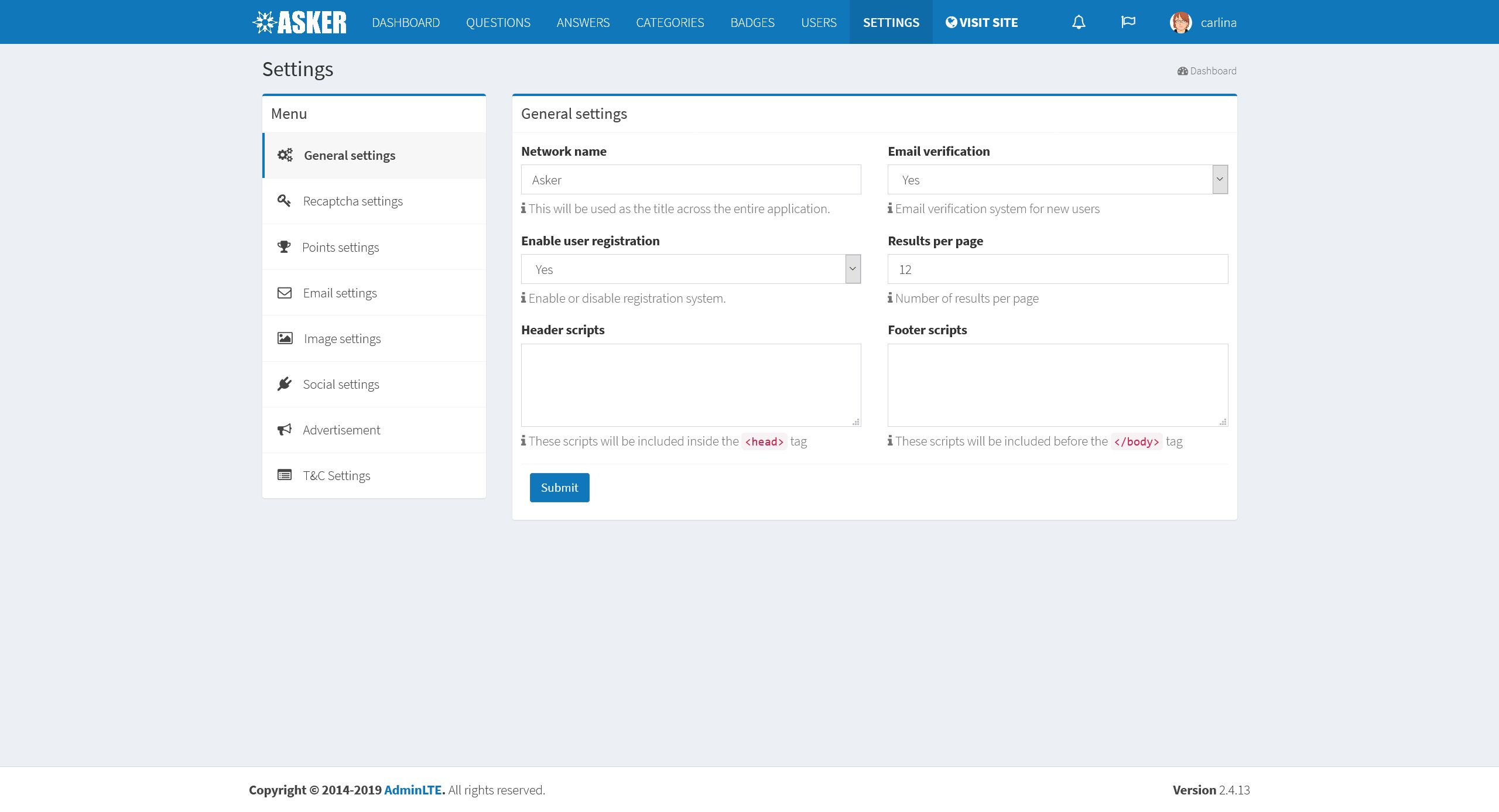Click the notification bell icon
Image resolution: width=1499 pixels, height=812 pixels.
[1079, 22]
